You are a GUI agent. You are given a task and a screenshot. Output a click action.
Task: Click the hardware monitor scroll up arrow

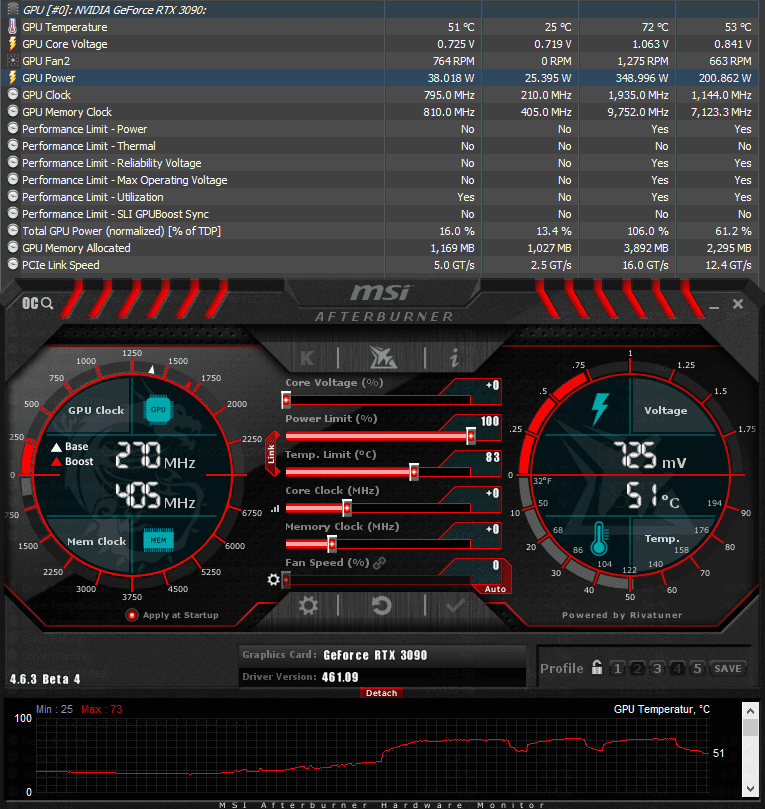751,711
